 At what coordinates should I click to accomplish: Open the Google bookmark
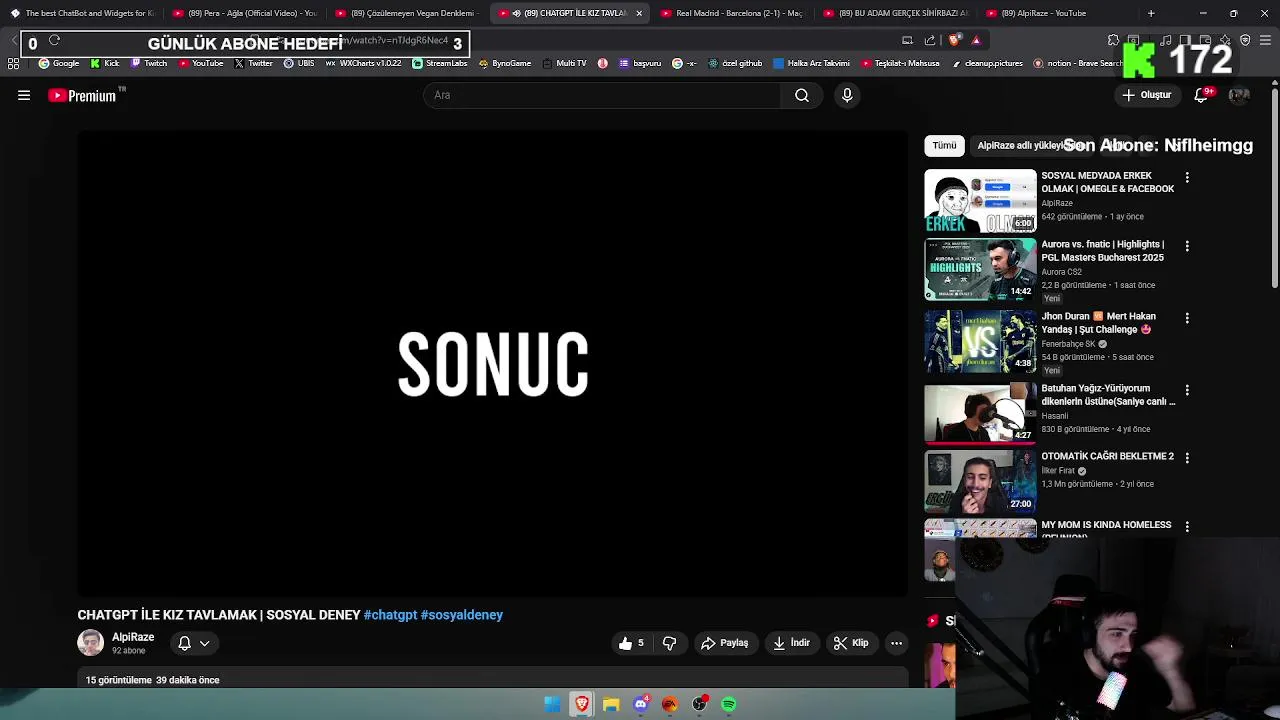[x=59, y=63]
